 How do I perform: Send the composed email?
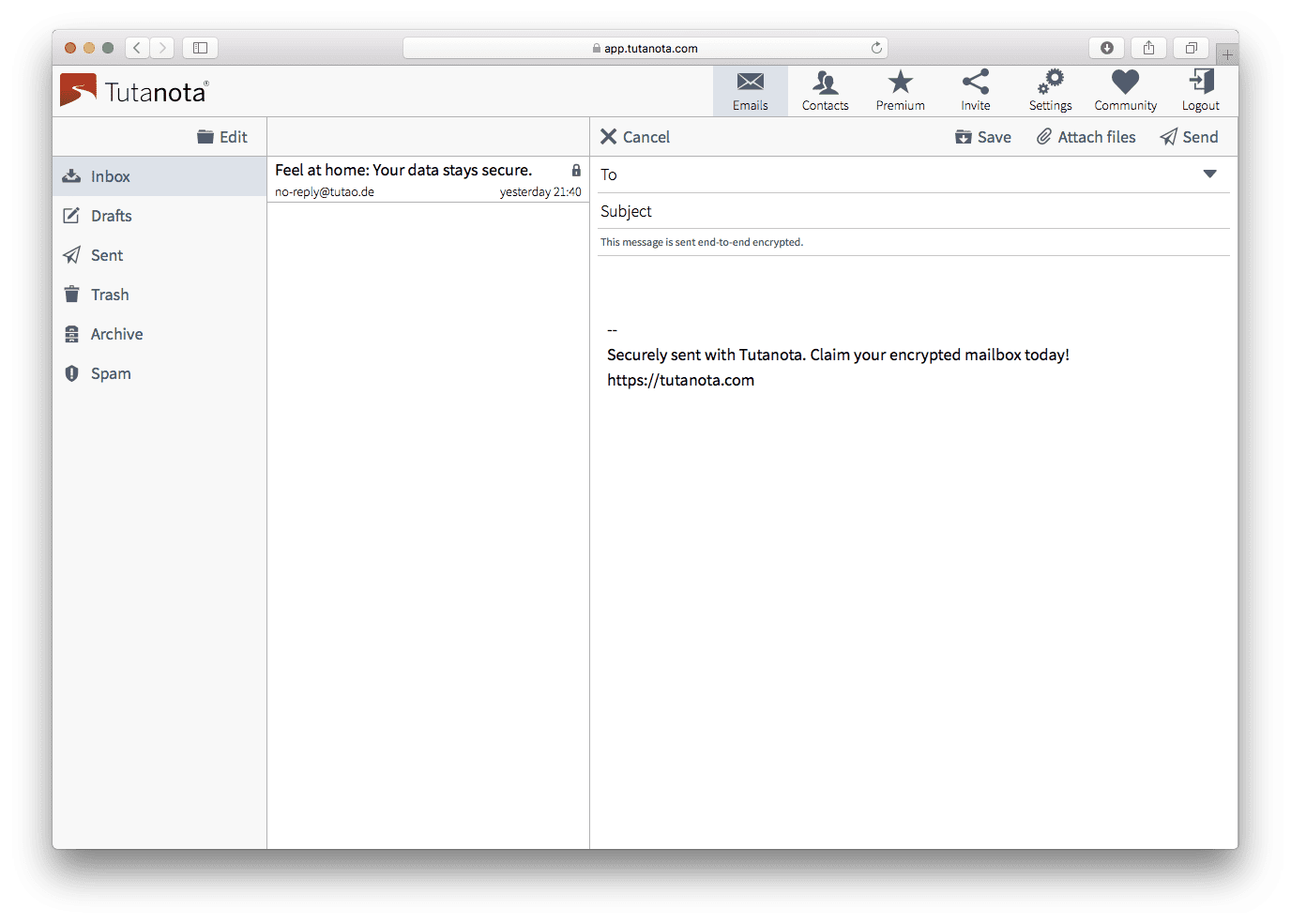coord(1189,137)
